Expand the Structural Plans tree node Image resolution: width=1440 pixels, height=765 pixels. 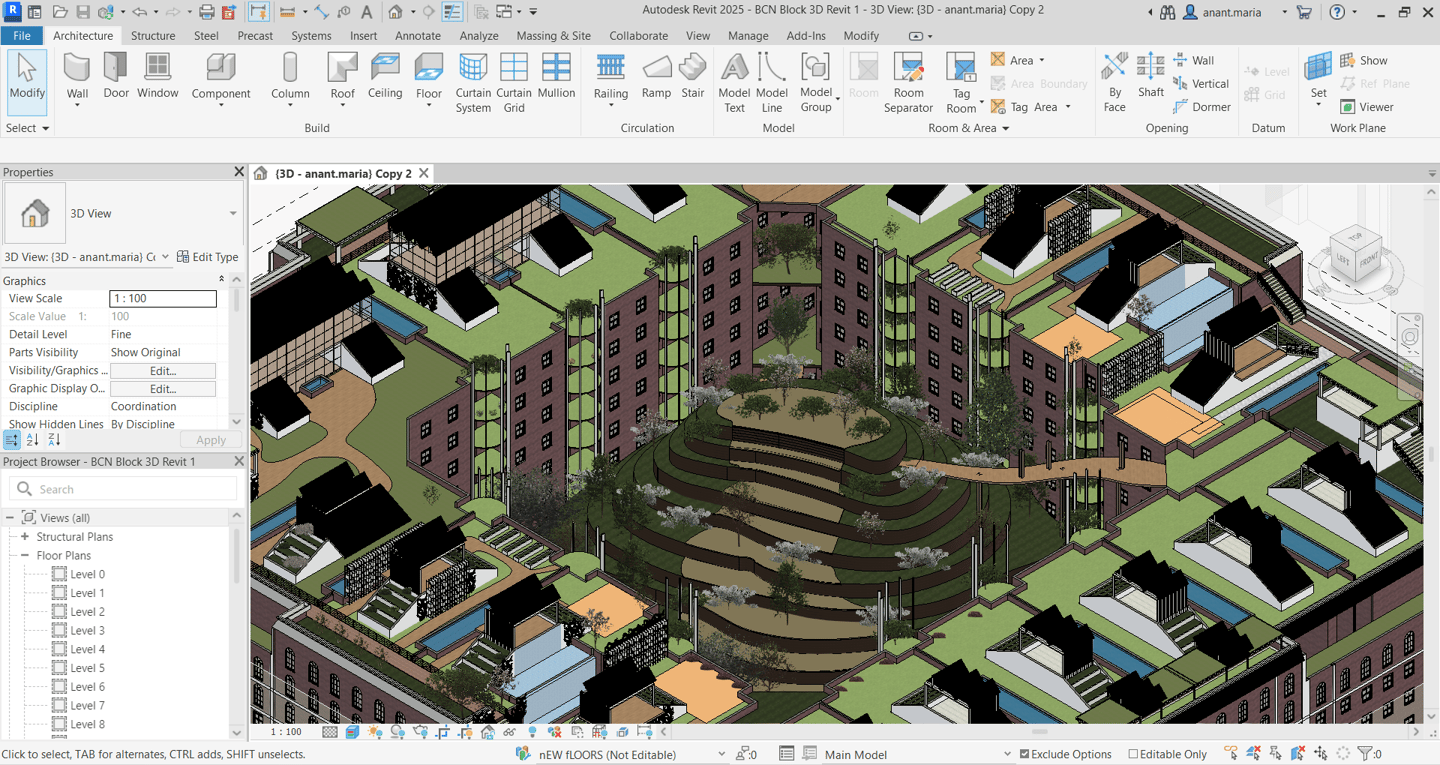pyautogui.click(x=25, y=537)
